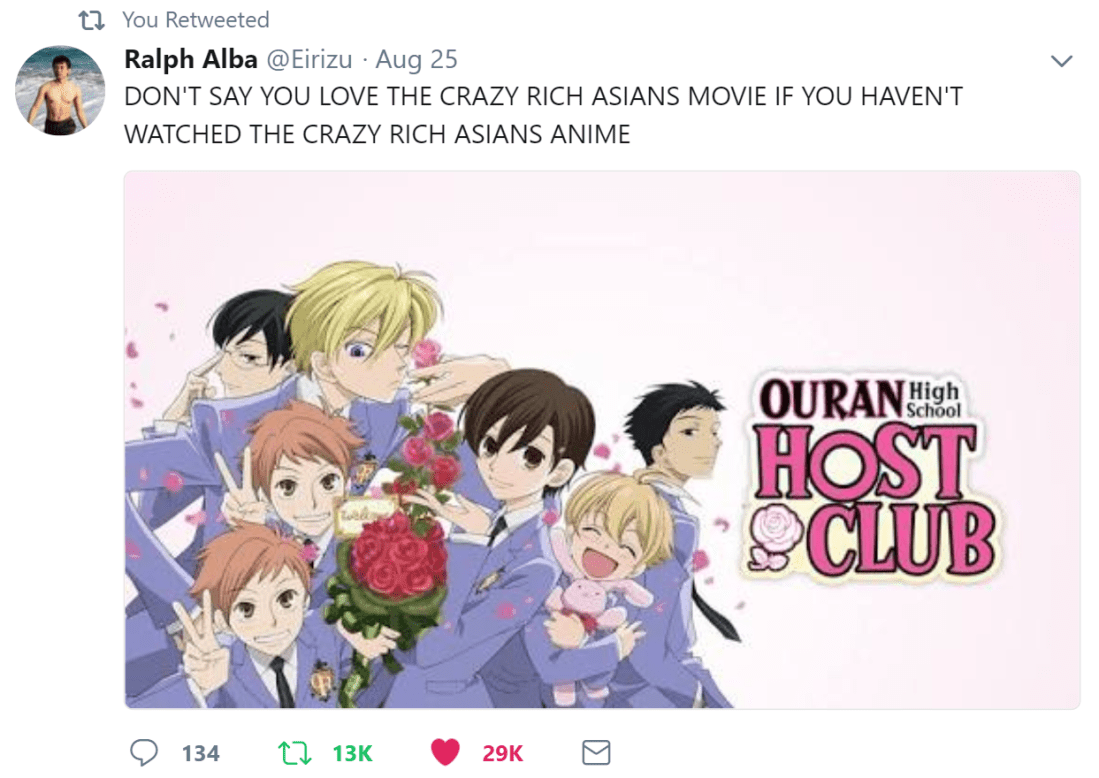Click the reply speech bubble icon

point(144,752)
